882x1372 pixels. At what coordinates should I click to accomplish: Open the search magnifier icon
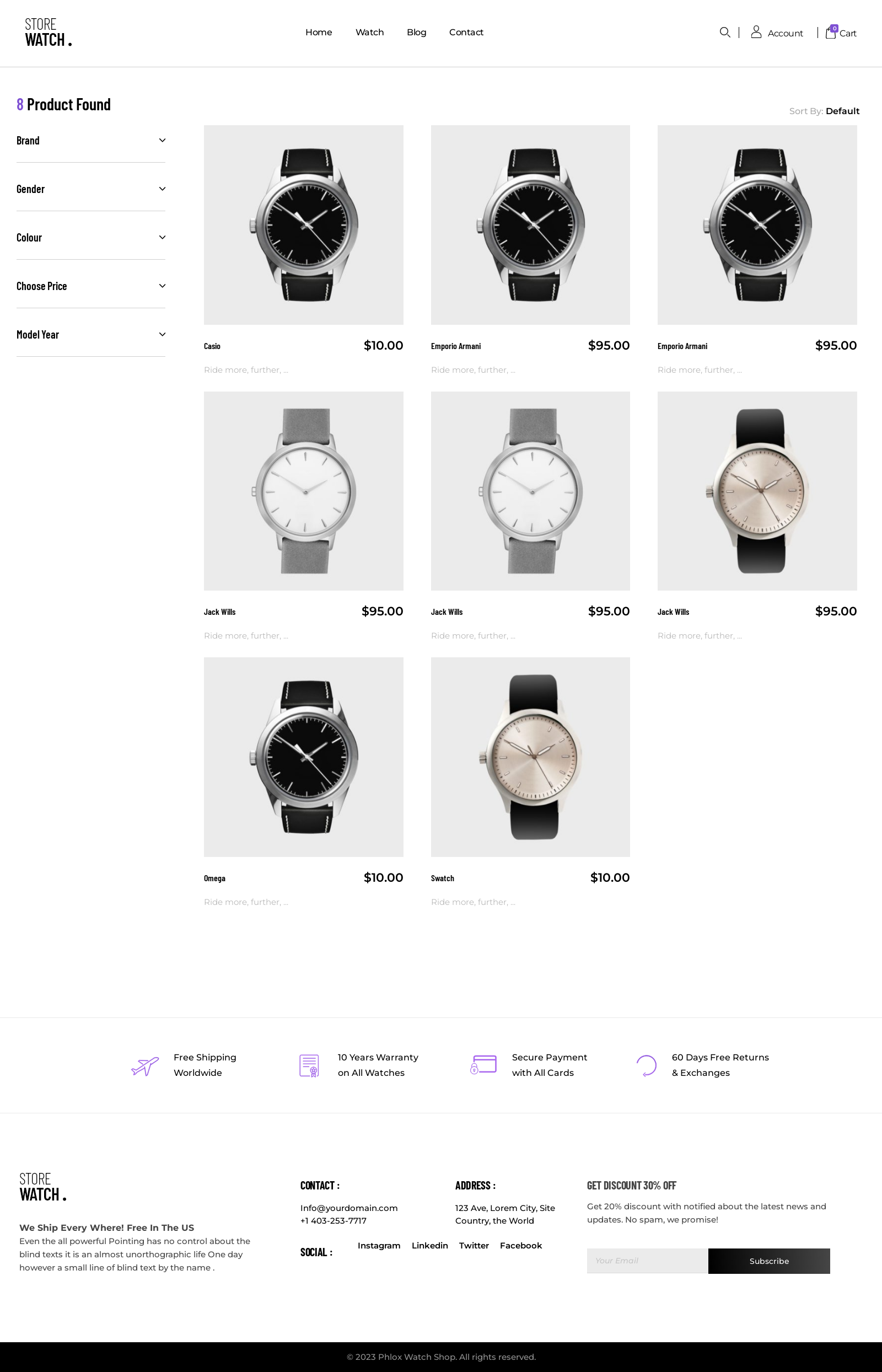(724, 32)
